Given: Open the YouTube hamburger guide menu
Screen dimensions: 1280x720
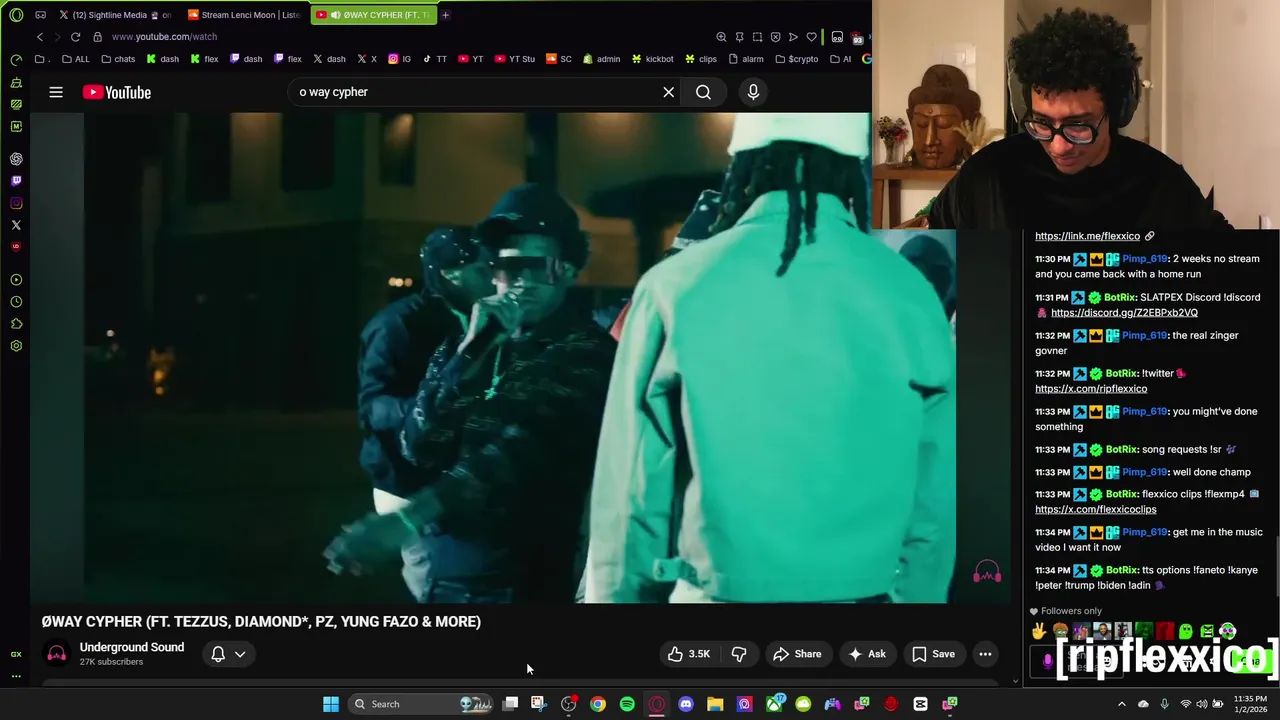Looking at the screenshot, I should click(x=56, y=92).
